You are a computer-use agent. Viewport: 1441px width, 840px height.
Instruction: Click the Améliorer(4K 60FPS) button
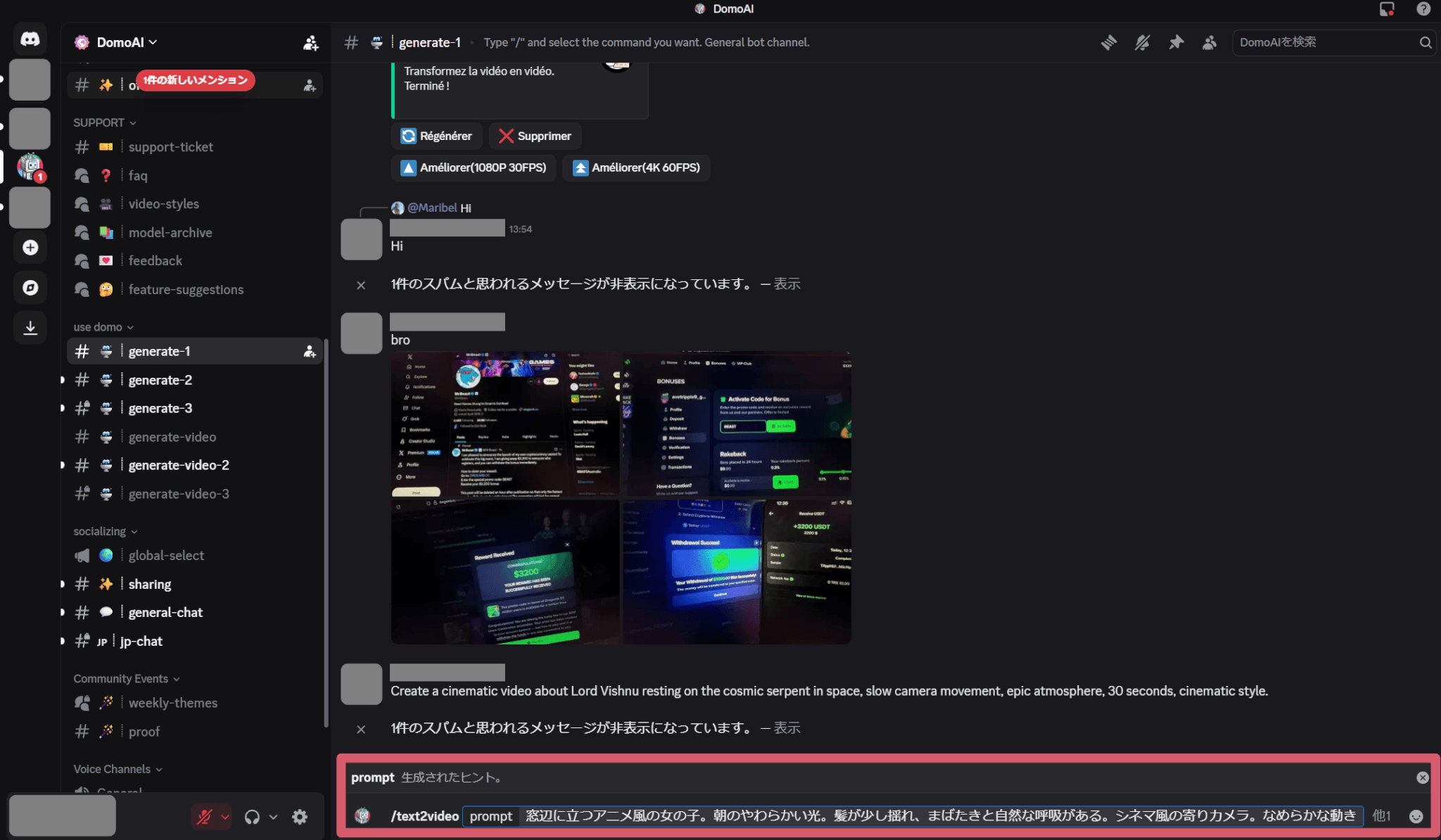pyautogui.click(x=636, y=167)
